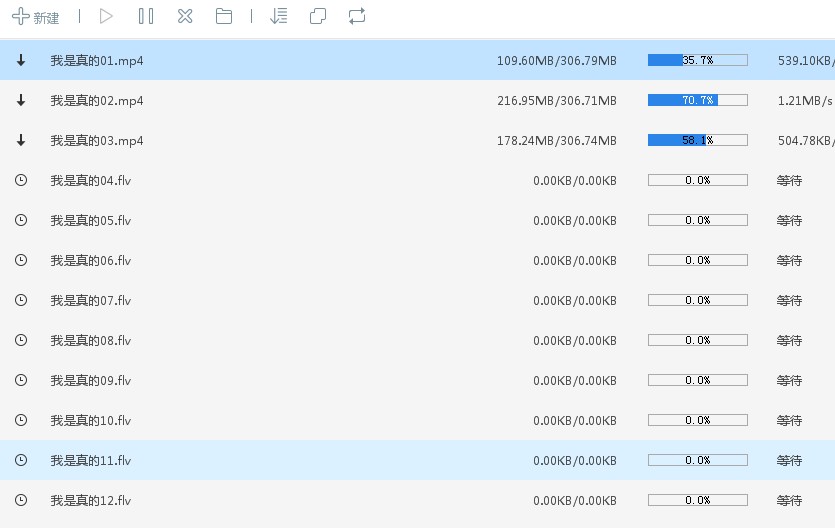Select file name 我是真的02.mp4

pos(97,101)
